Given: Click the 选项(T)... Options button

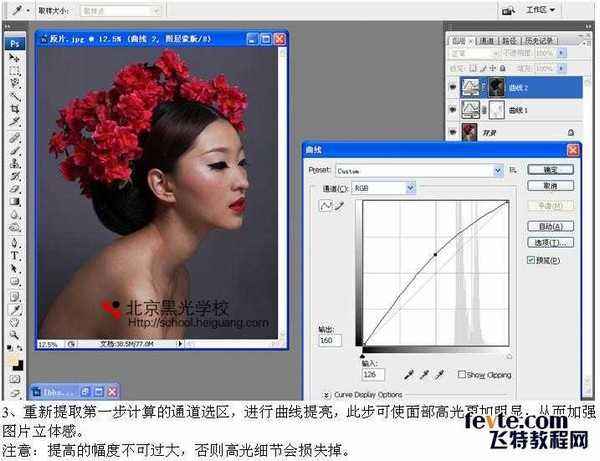Looking at the screenshot, I should tap(551, 243).
